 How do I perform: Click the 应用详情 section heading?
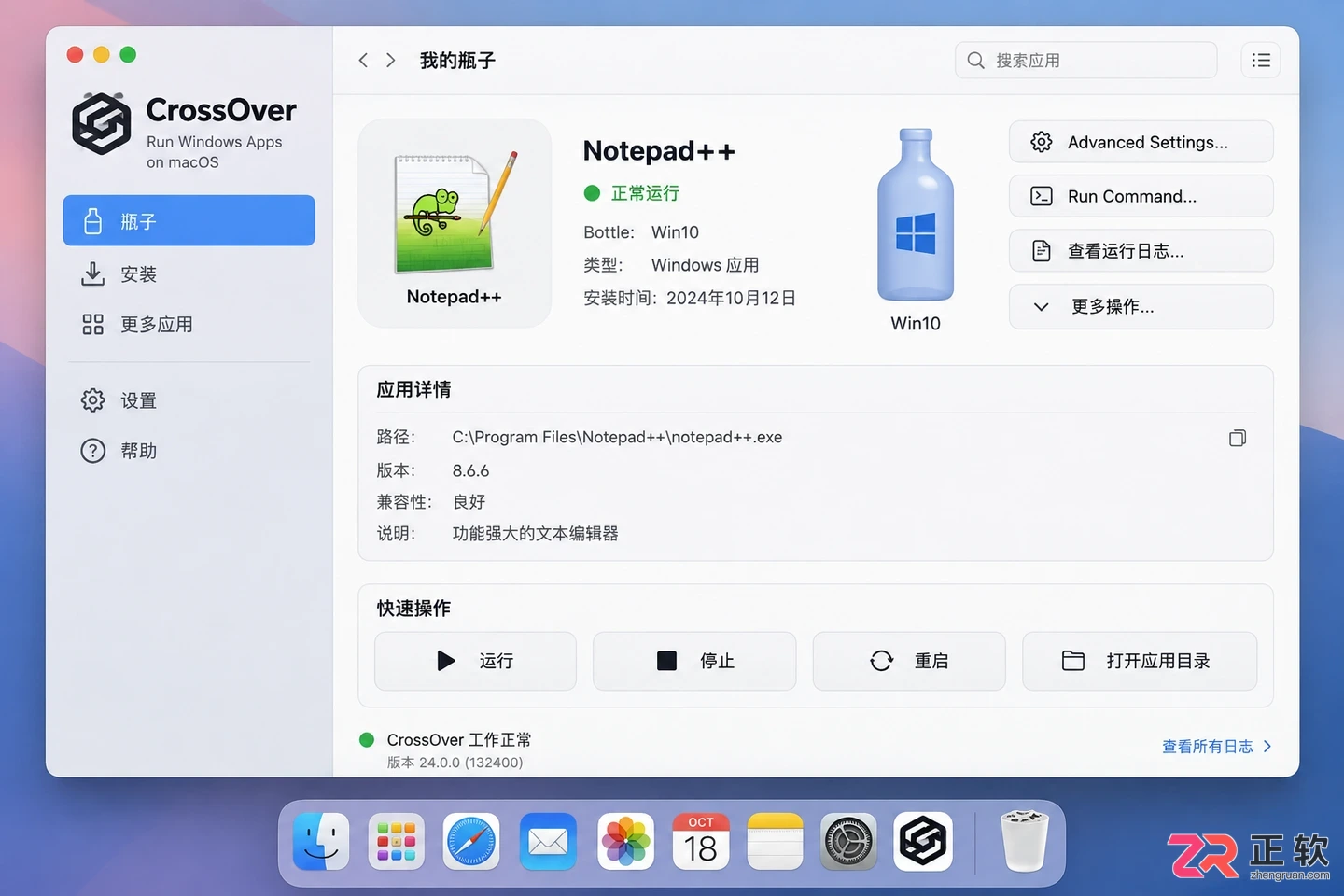pyautogui.click(x=413, y=389)
